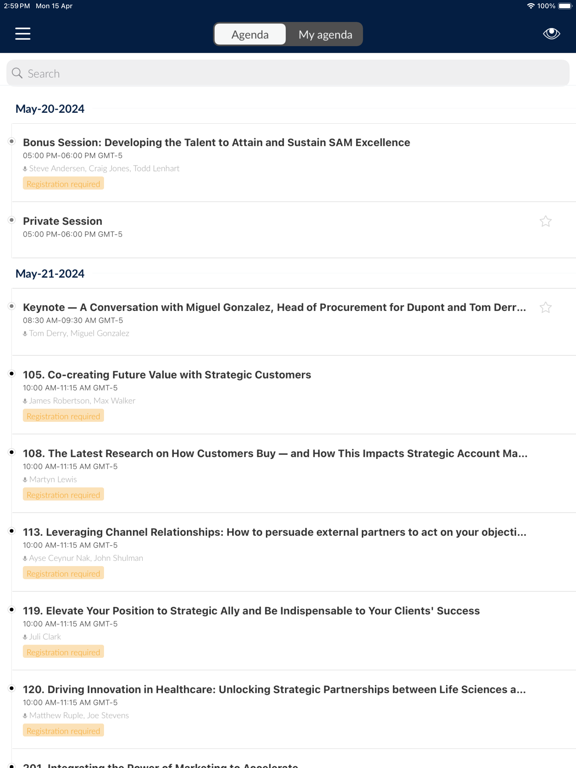The image size is (576, 768).
Task: Select the Agenda tab
Action: 250,35
